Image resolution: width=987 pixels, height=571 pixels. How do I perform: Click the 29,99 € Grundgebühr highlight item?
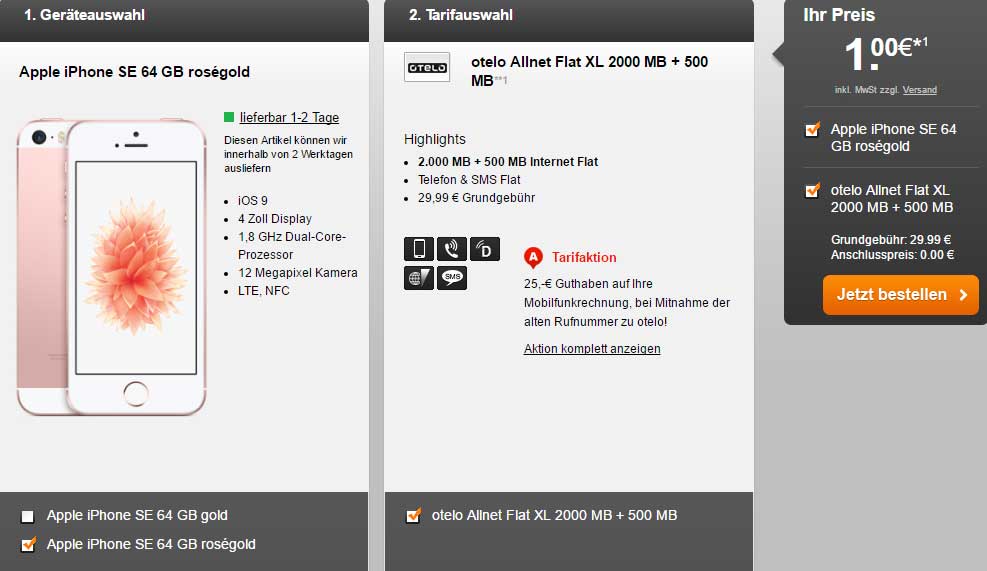(x=477, y=198)
